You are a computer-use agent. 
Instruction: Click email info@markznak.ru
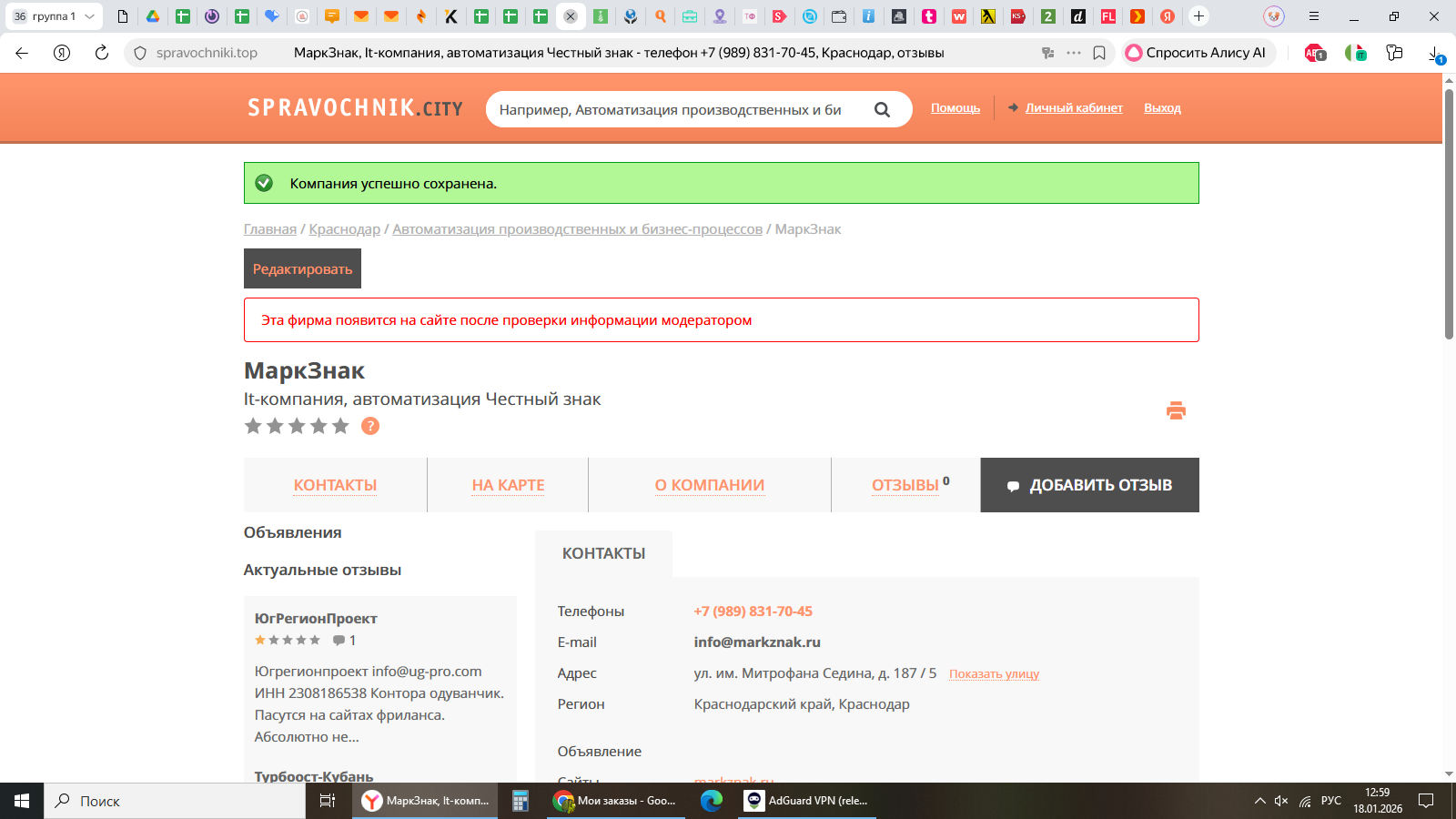pyautogui.click(x=757, y=642)
